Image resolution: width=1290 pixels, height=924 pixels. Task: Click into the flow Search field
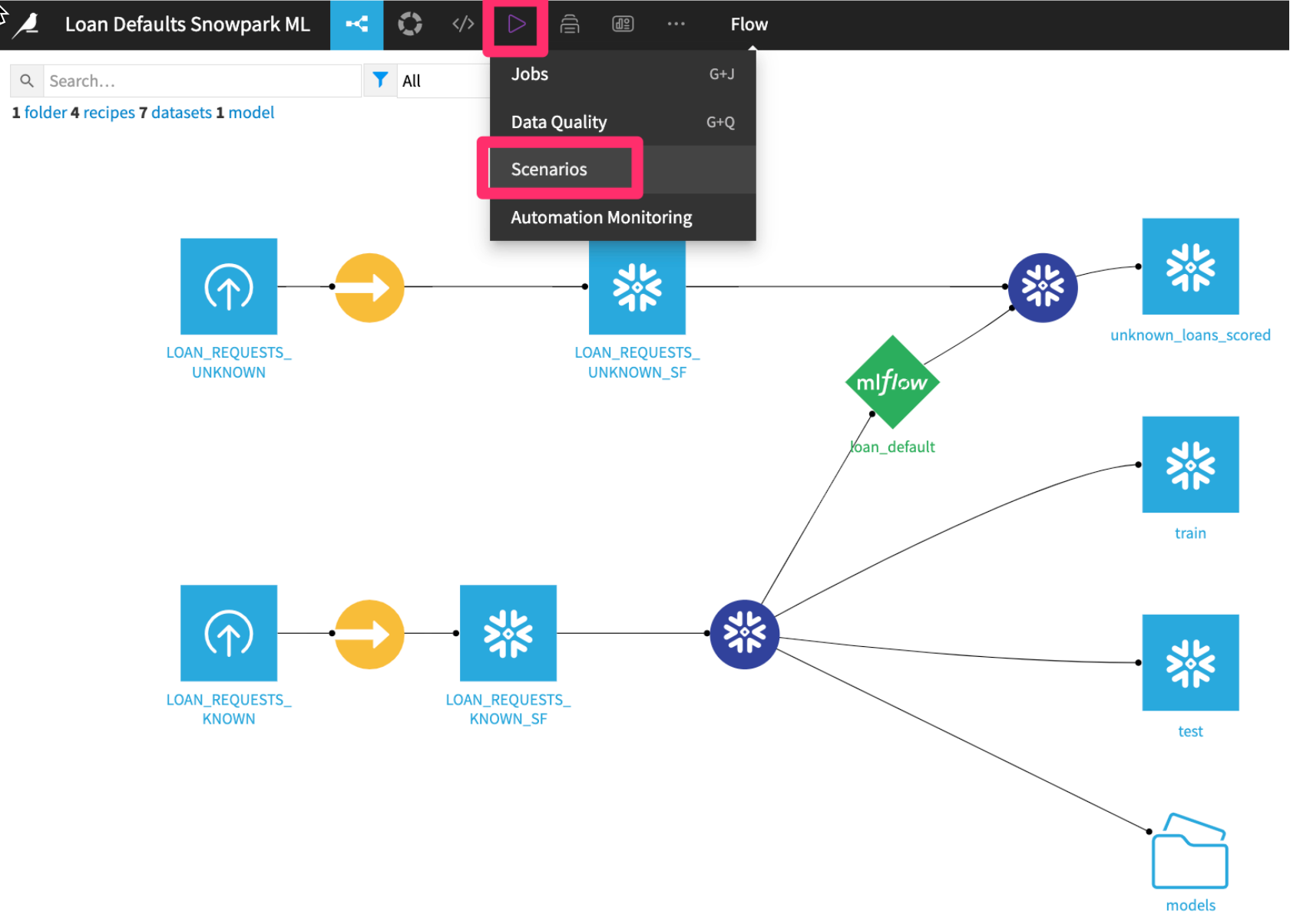pos(200,81)
